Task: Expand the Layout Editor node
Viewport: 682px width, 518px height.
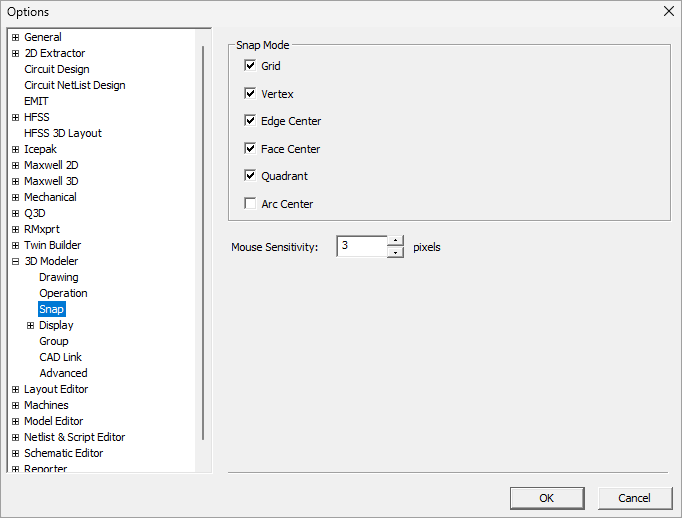Action: pos(16,389)
